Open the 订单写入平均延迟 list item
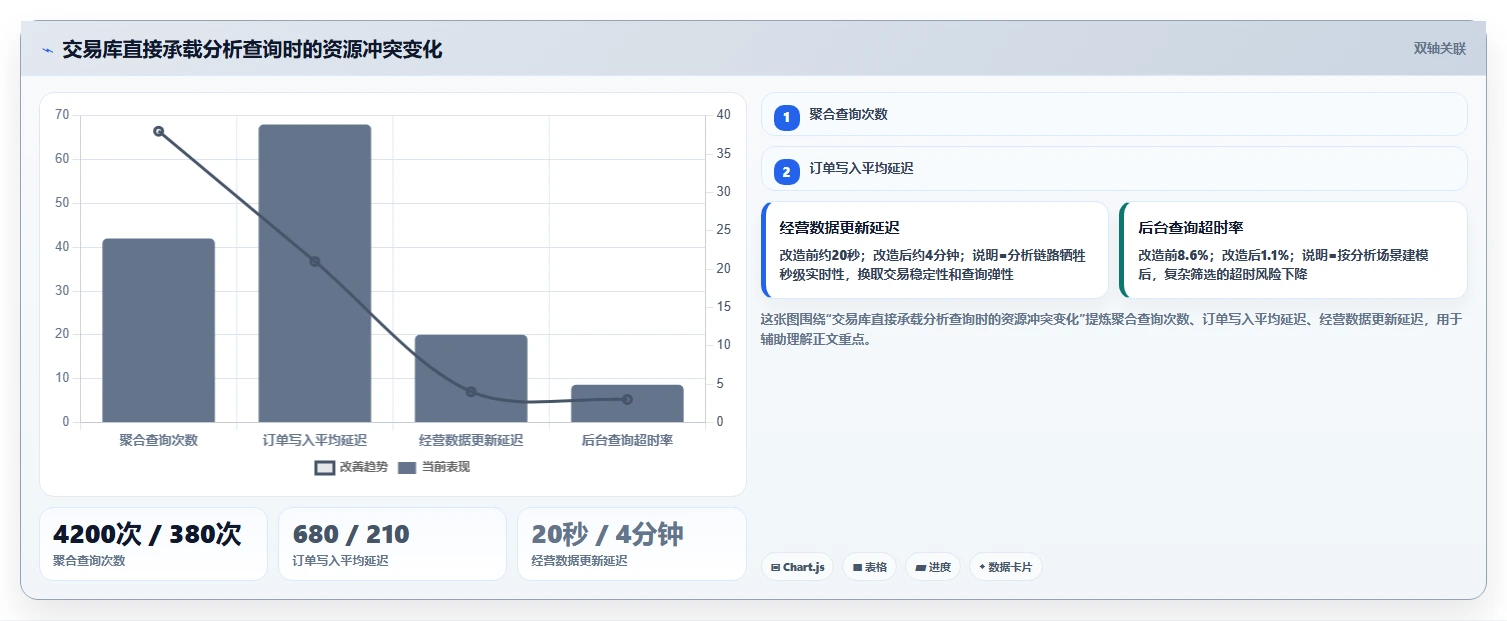Screen dimensions: 1507x621 [x=1114, y=168]
